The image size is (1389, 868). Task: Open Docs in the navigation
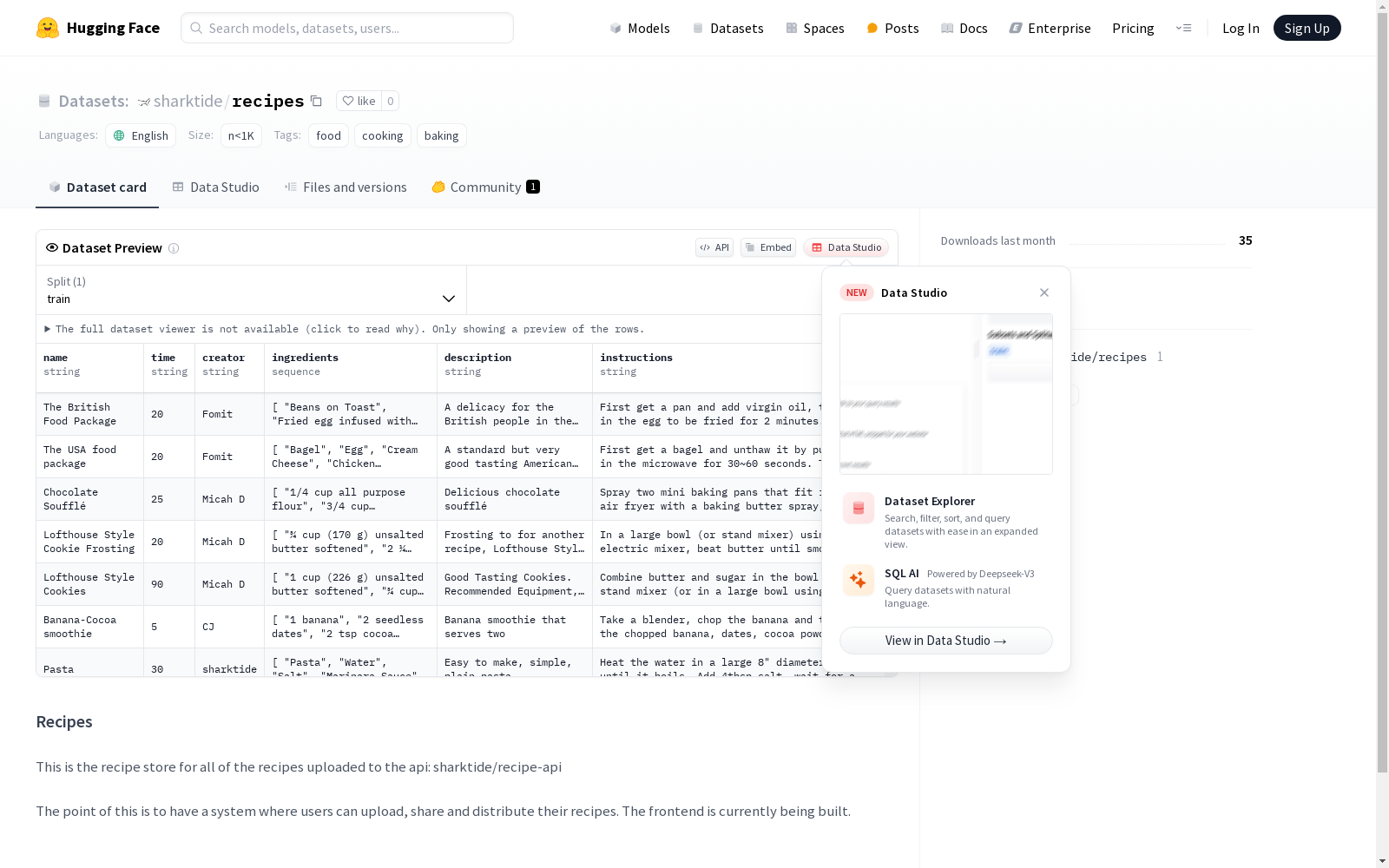pyautogui.click(x=964, y=28)
